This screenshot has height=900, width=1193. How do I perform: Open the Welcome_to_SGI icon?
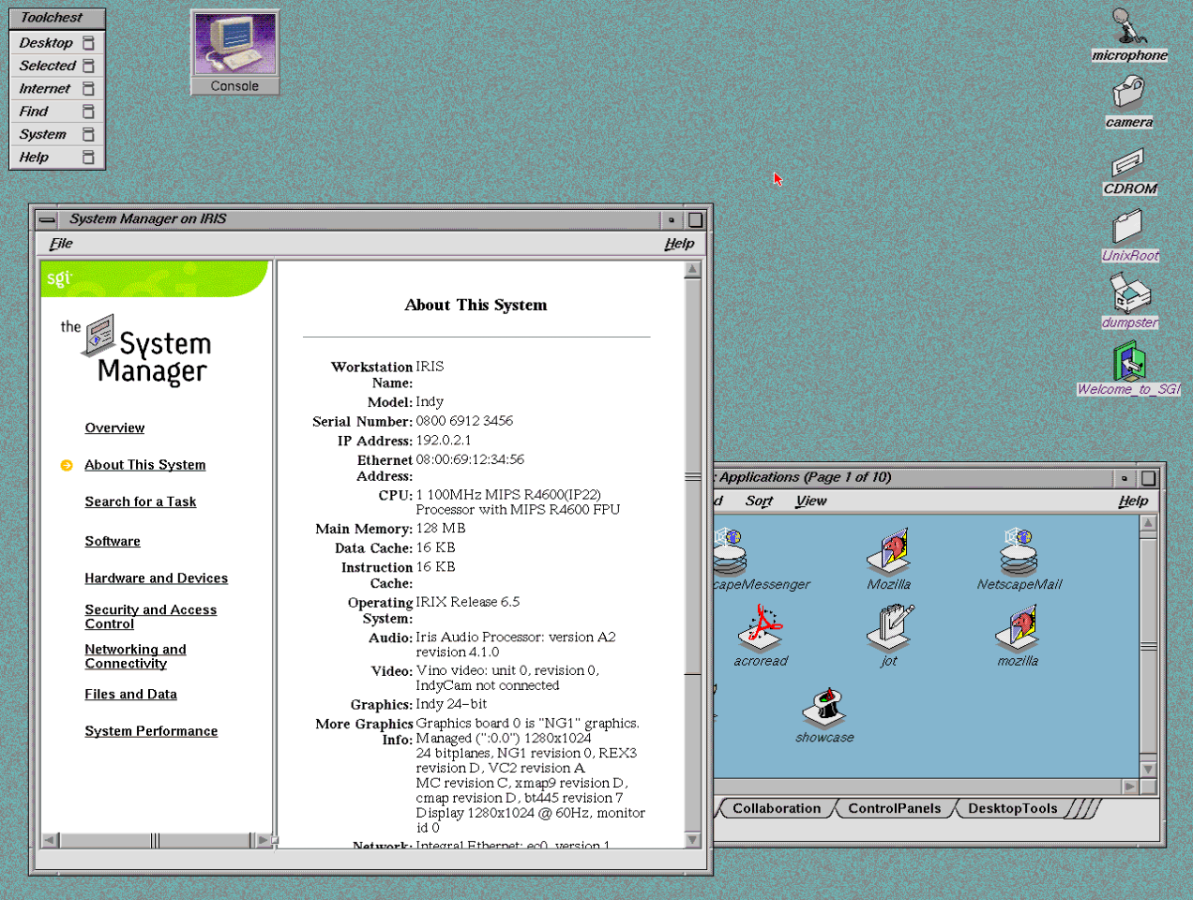(1128, 368)
